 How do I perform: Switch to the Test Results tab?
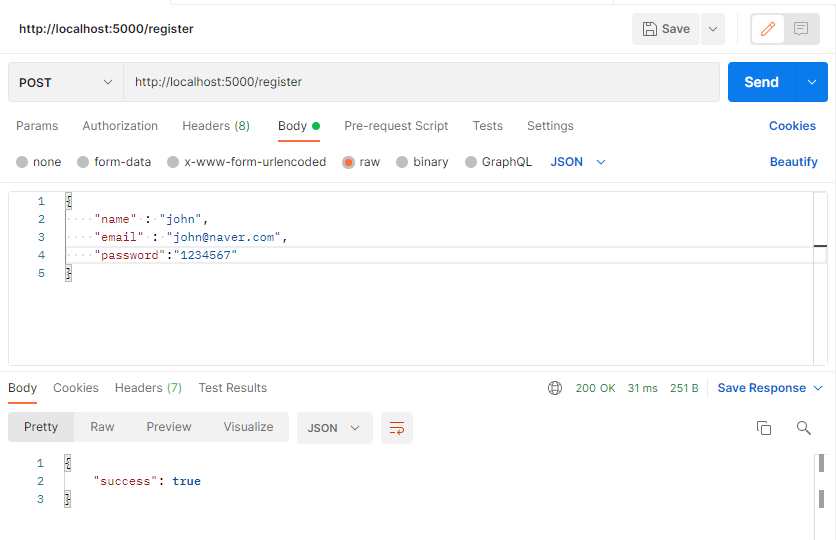coord(232,388)
